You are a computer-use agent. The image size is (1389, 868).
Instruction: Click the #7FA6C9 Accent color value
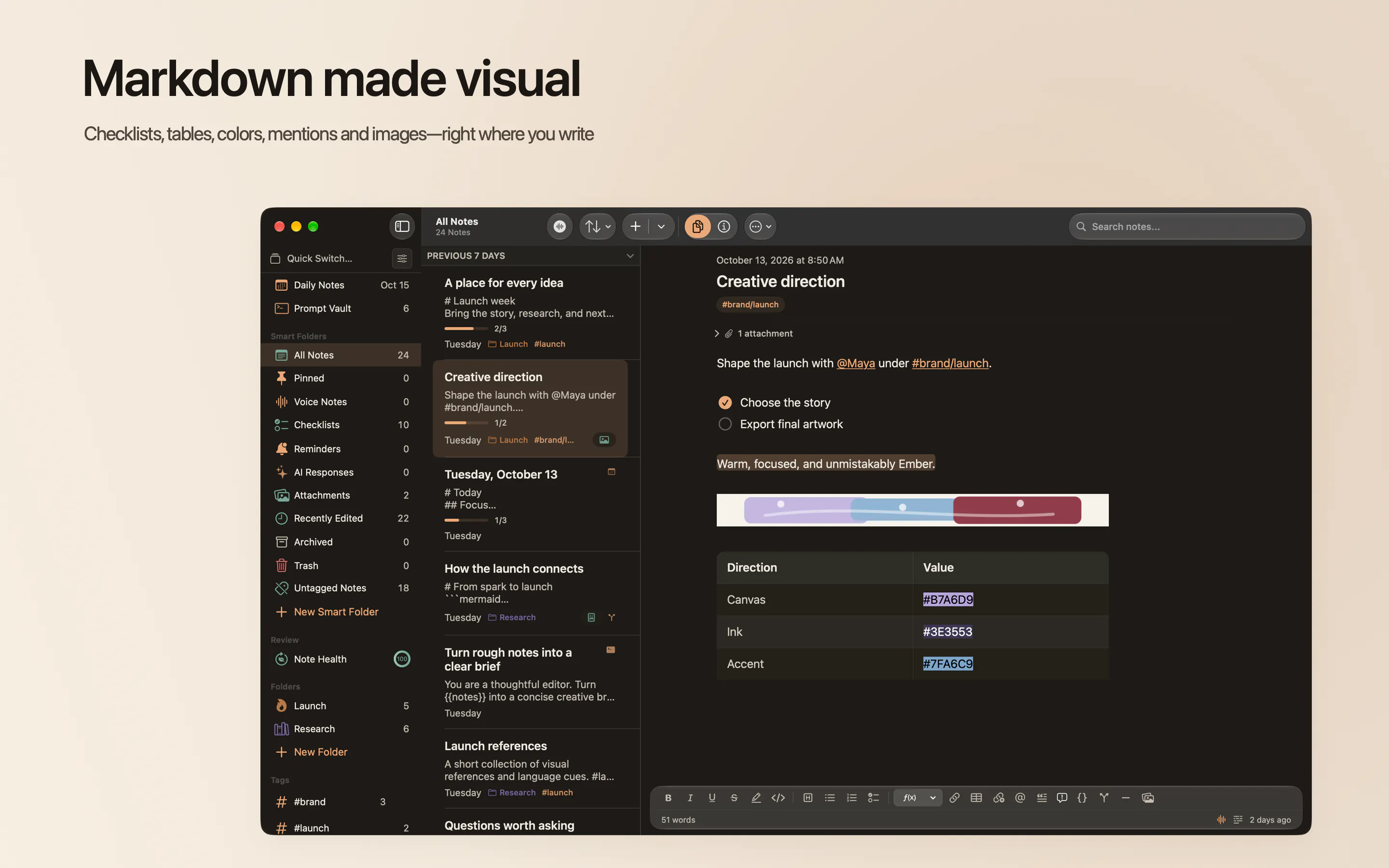948,664
